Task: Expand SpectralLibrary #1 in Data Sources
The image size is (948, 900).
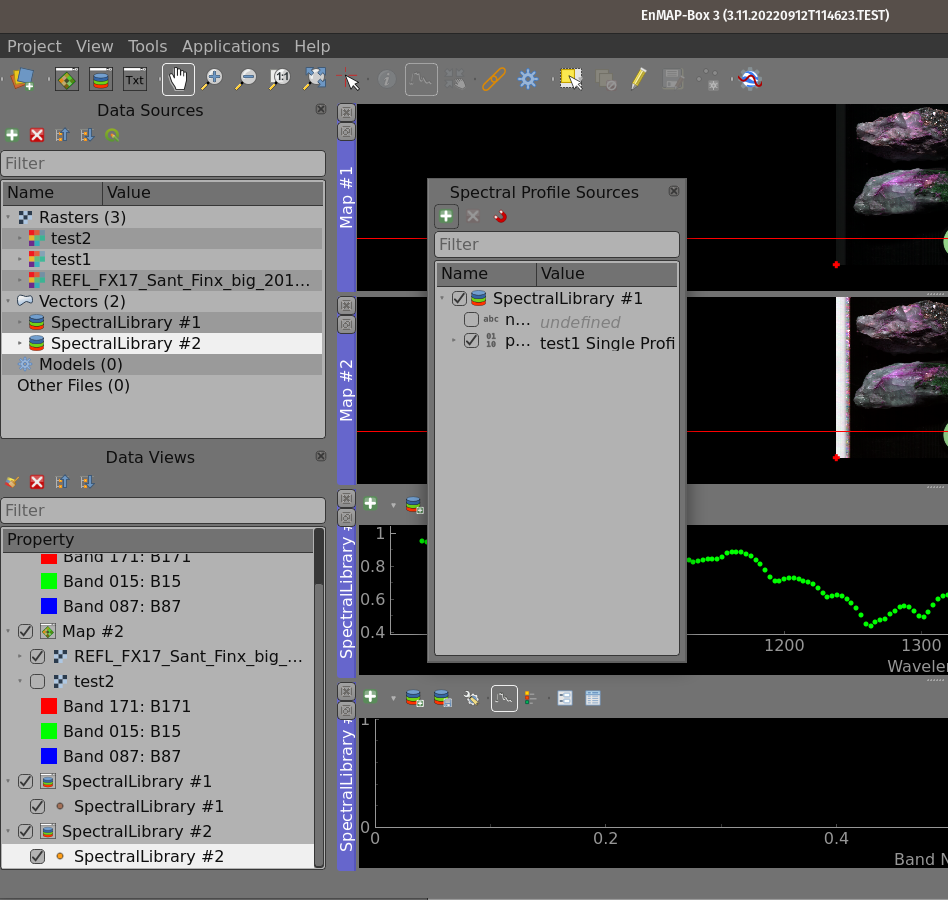Action: pos(20,322)
